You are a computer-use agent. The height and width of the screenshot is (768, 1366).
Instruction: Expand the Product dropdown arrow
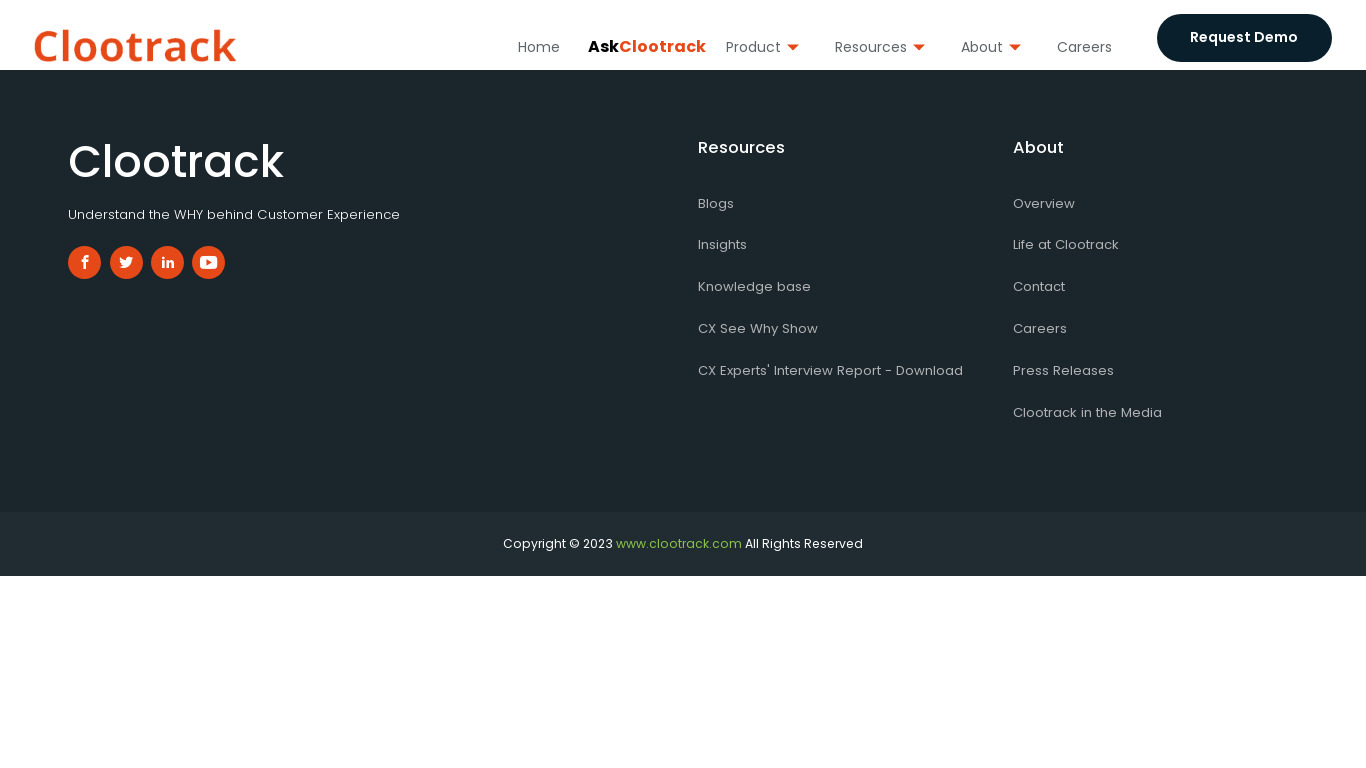click(793, 47)
